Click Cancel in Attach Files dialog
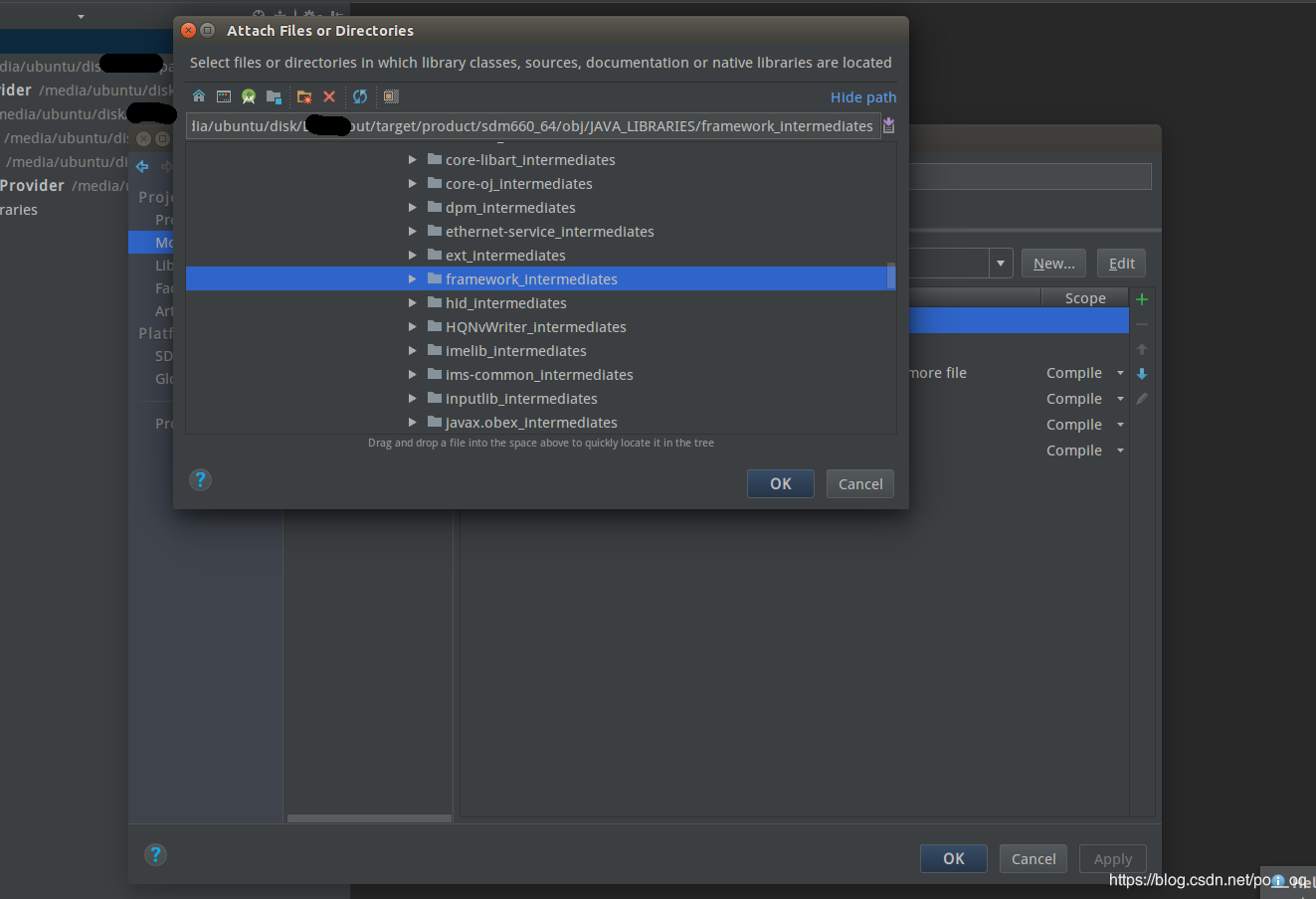The width and height of the screenshot is (1316, 899). point(860,483)
